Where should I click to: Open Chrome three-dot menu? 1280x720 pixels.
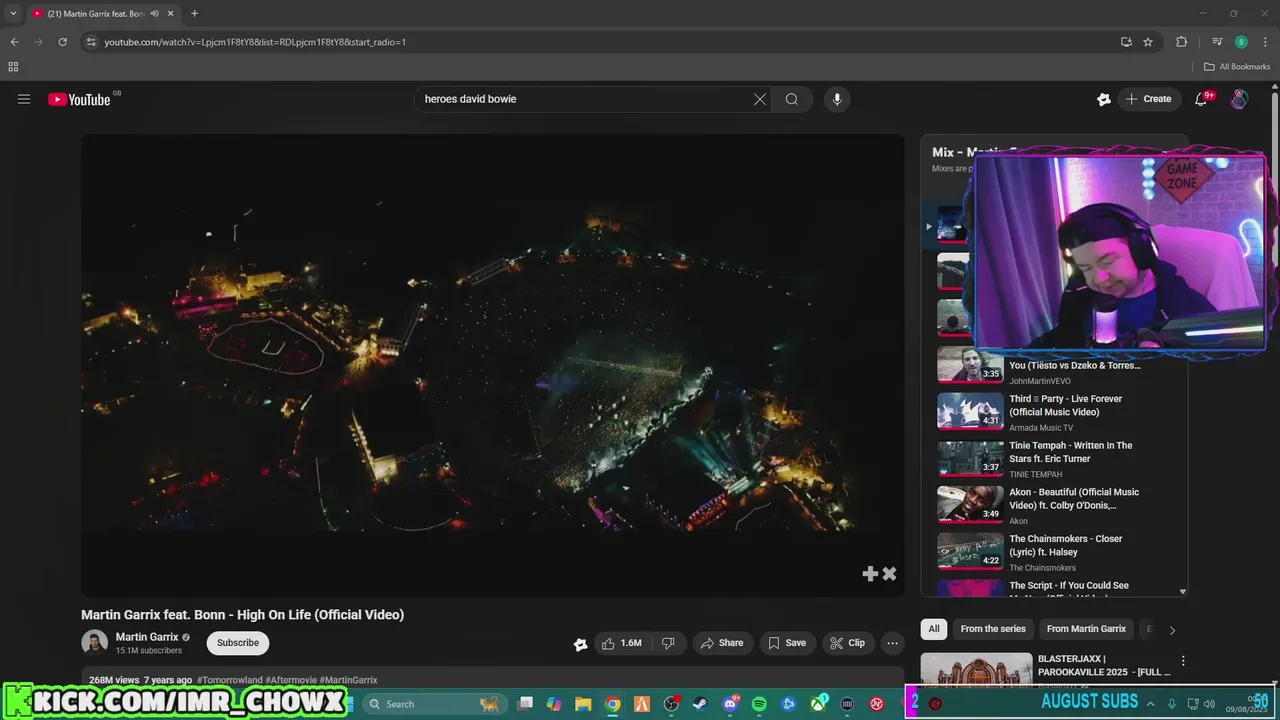coord(1264,42)
